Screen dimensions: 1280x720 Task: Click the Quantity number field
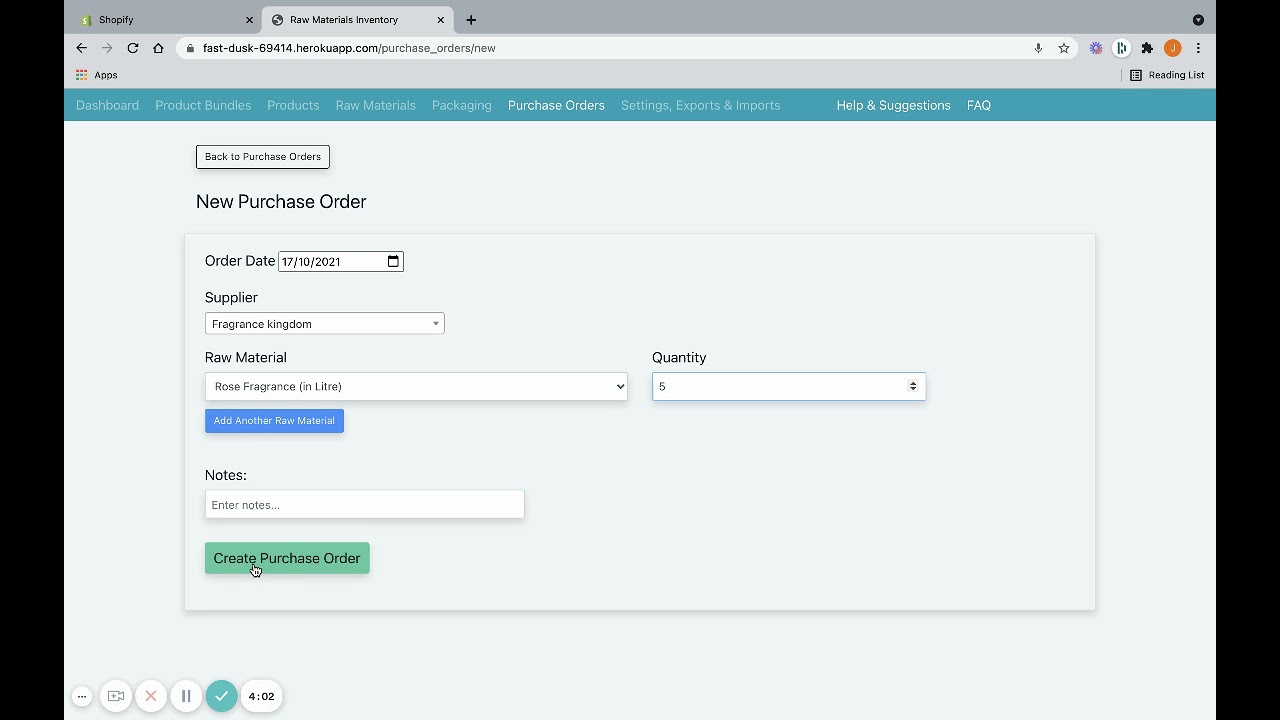[789, 386]
